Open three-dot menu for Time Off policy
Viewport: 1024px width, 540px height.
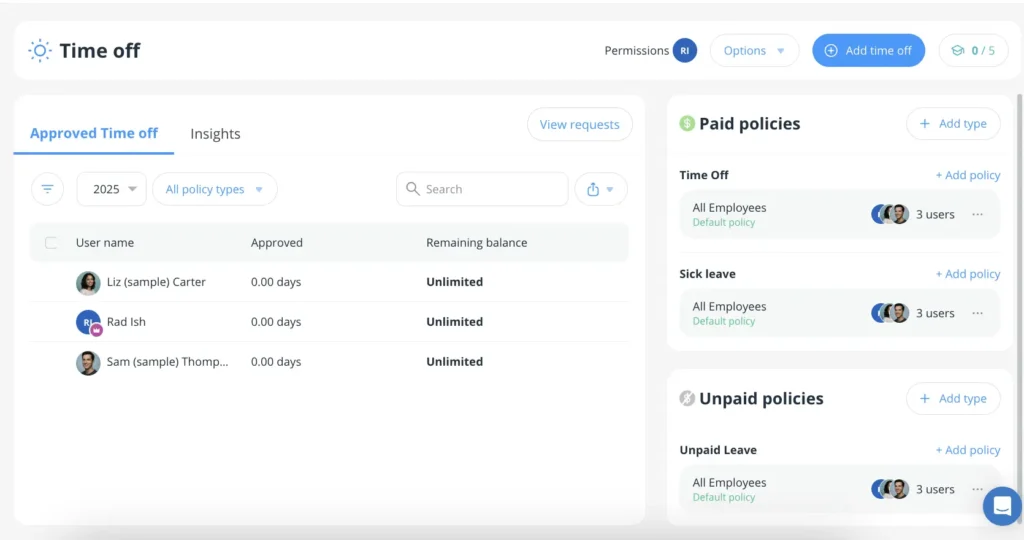click(977, 214)
